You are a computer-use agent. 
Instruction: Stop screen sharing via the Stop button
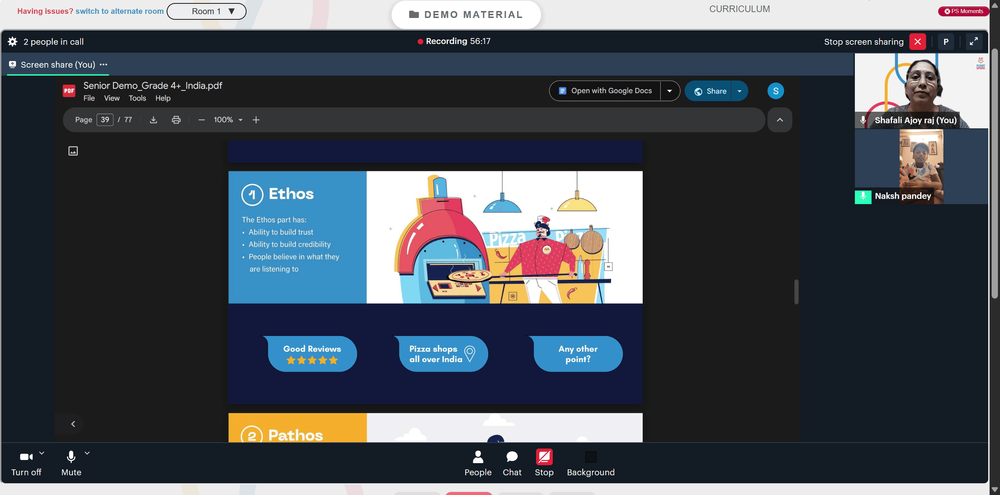point(544,463)
